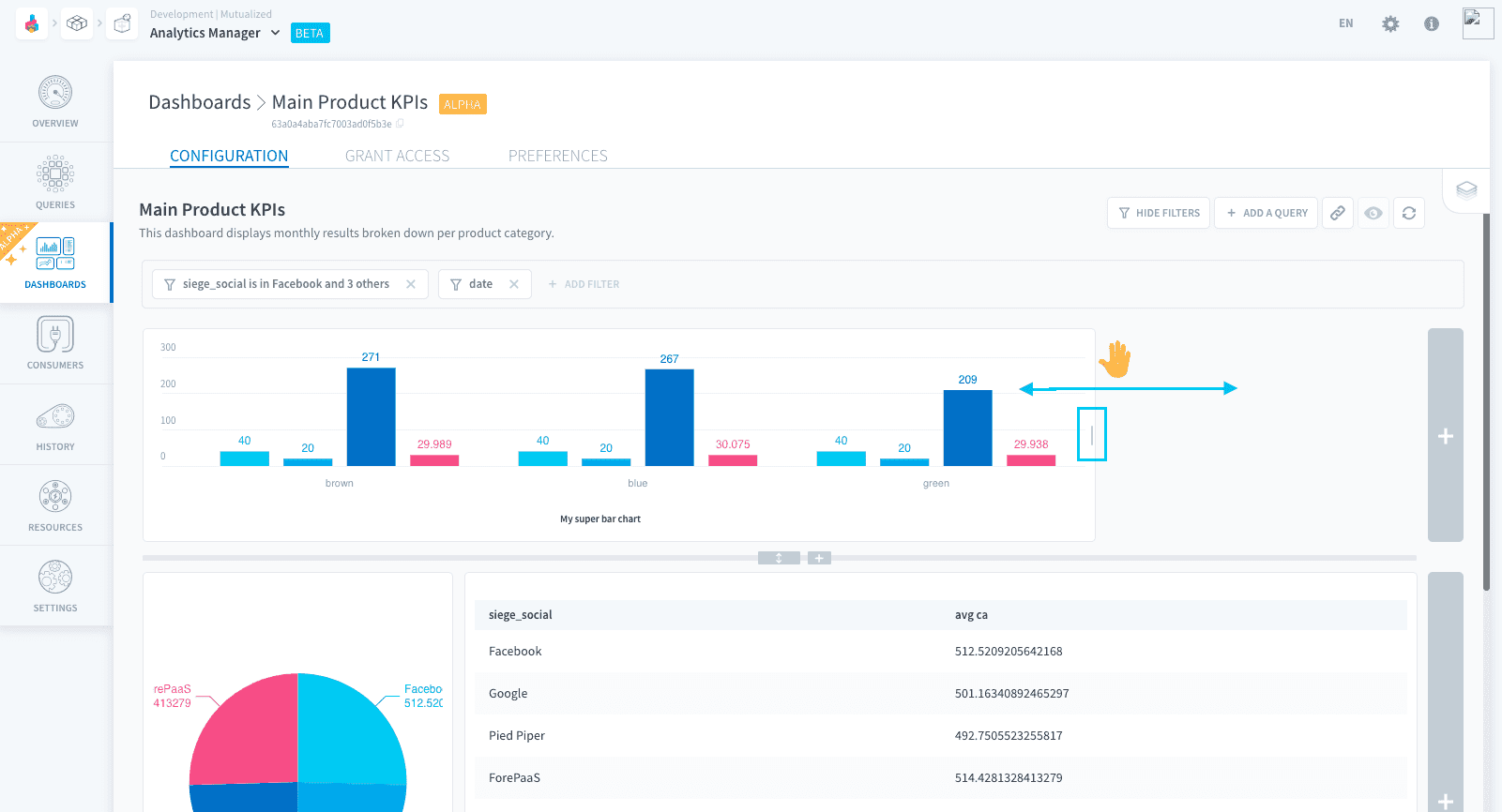The height and width of the screenshot is (812, 1502).
Task: Click the cube breadcrumb icon in the header
Action: click(77, 23)
